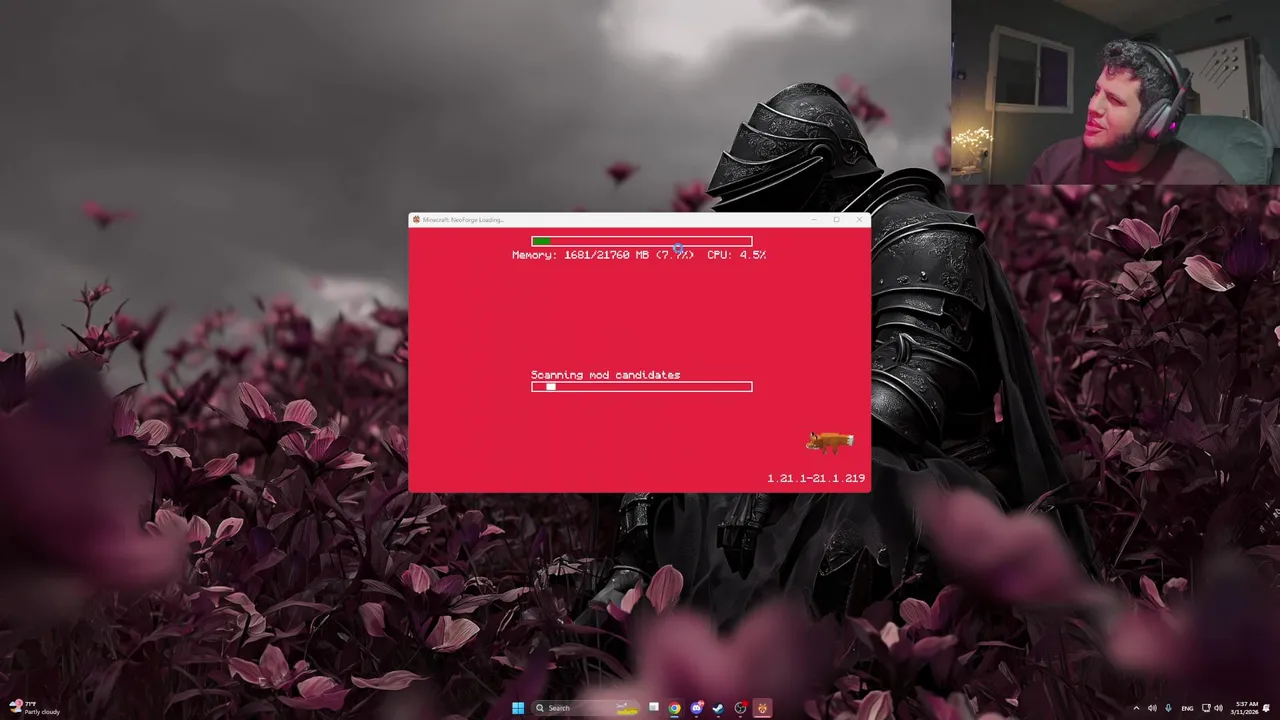The height and width of the screenshot is (720, 1280).
Task: Open Steam from the taskbar
Action: 718,708
